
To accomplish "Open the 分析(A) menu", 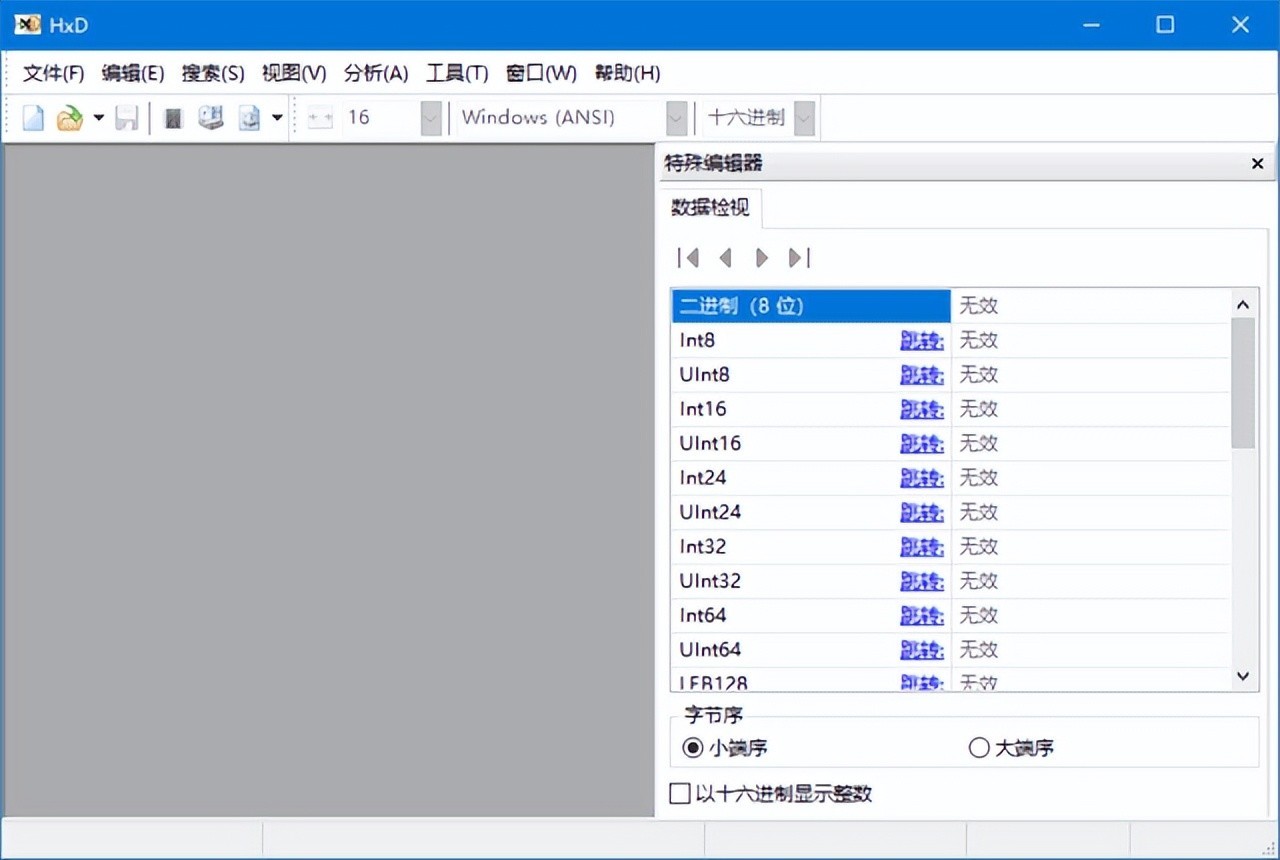I will click(376, 73).
